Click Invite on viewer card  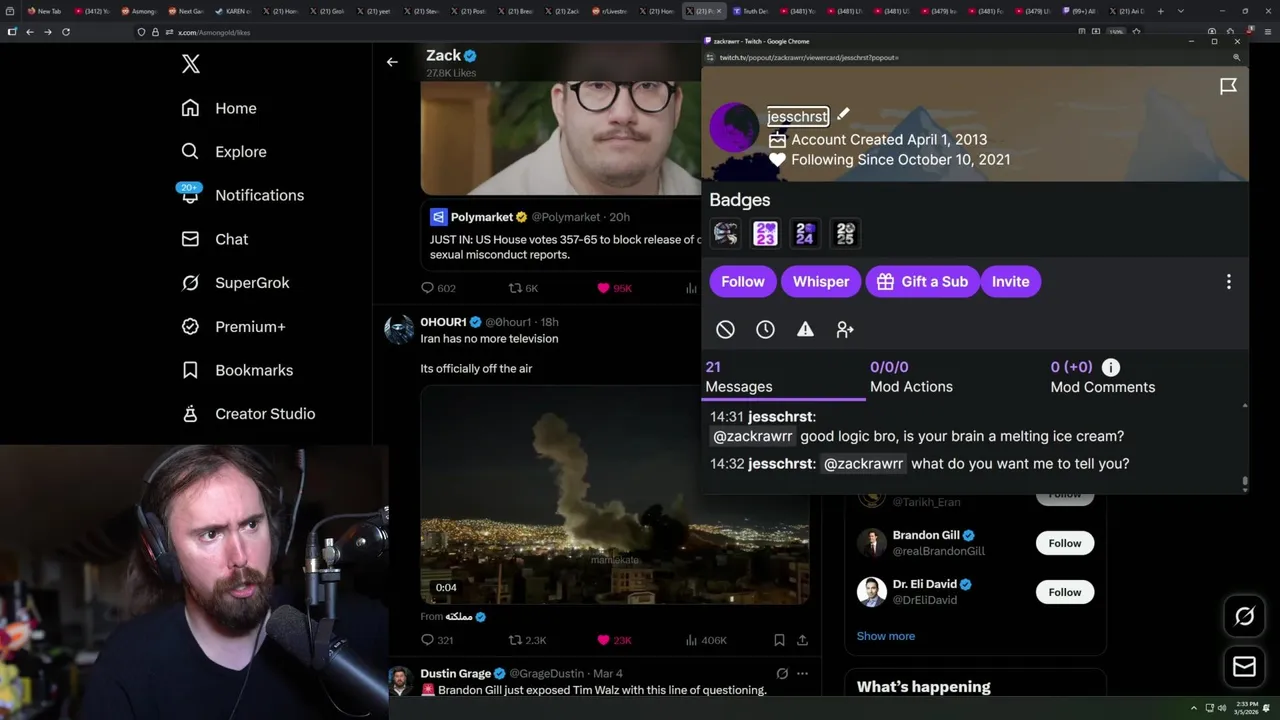point(1010,282)
